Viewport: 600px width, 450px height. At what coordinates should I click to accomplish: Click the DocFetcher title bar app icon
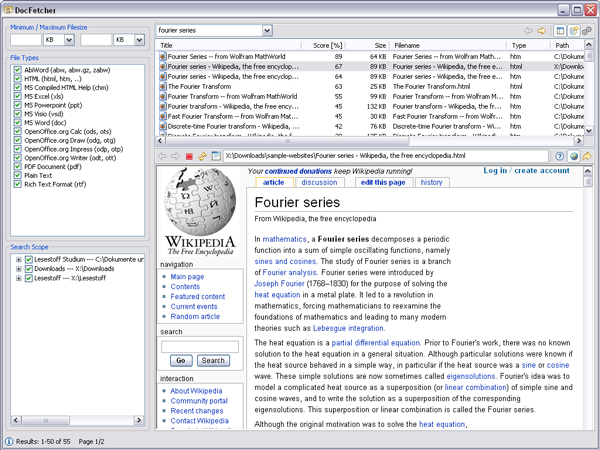pyautogui.click(x=8, y=10)
